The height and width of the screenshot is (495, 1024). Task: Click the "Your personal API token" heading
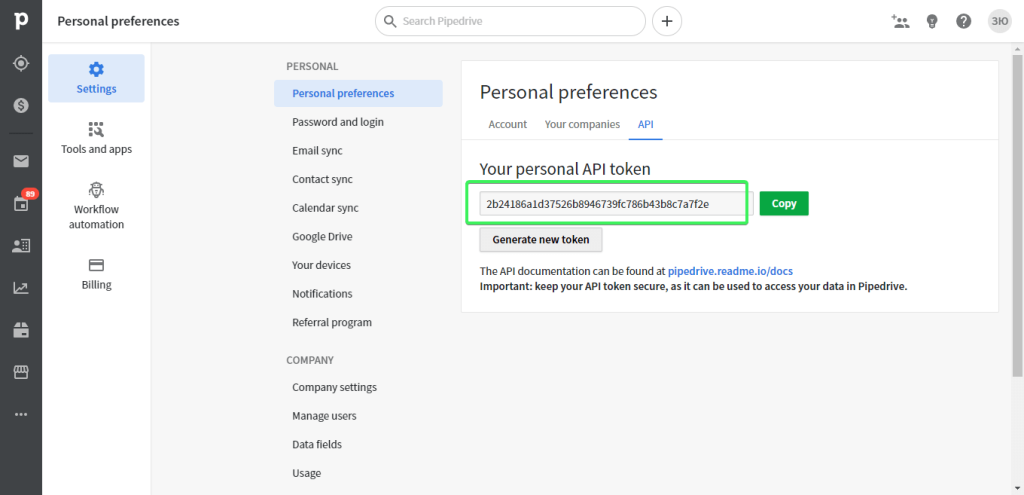coord(565,169)
